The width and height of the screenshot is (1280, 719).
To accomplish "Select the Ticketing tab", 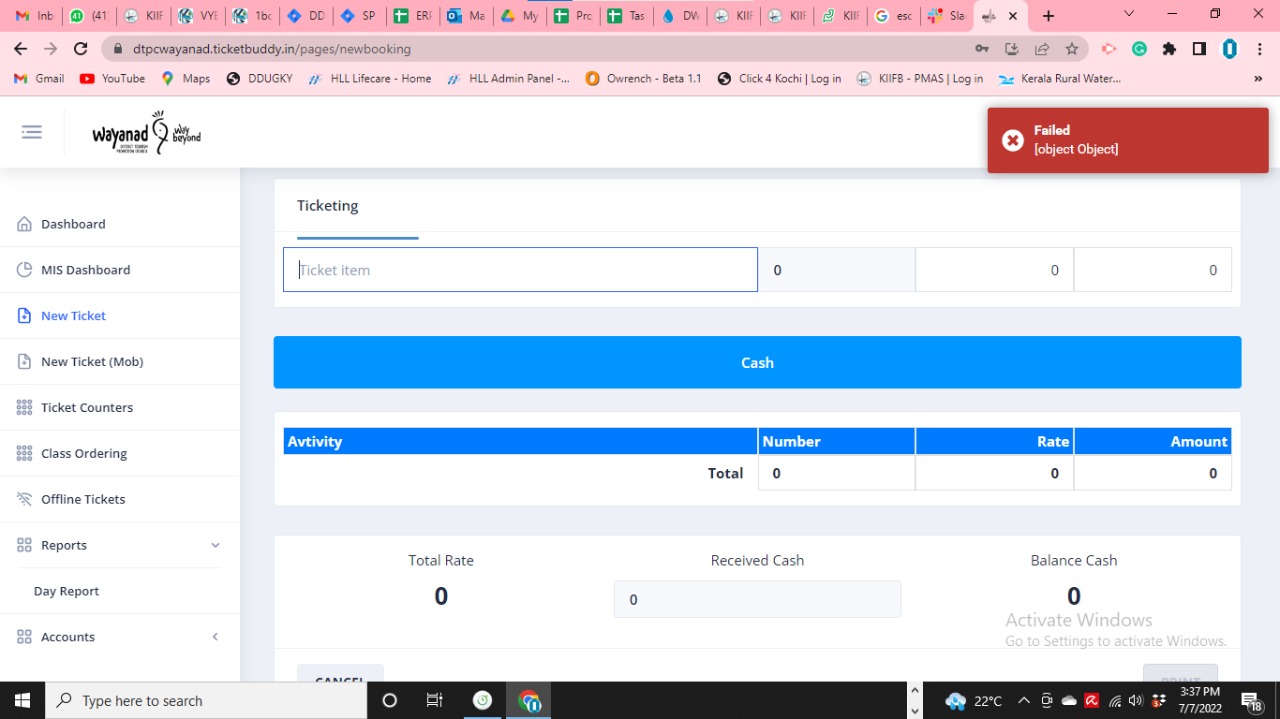I will [x=327, y=206].
